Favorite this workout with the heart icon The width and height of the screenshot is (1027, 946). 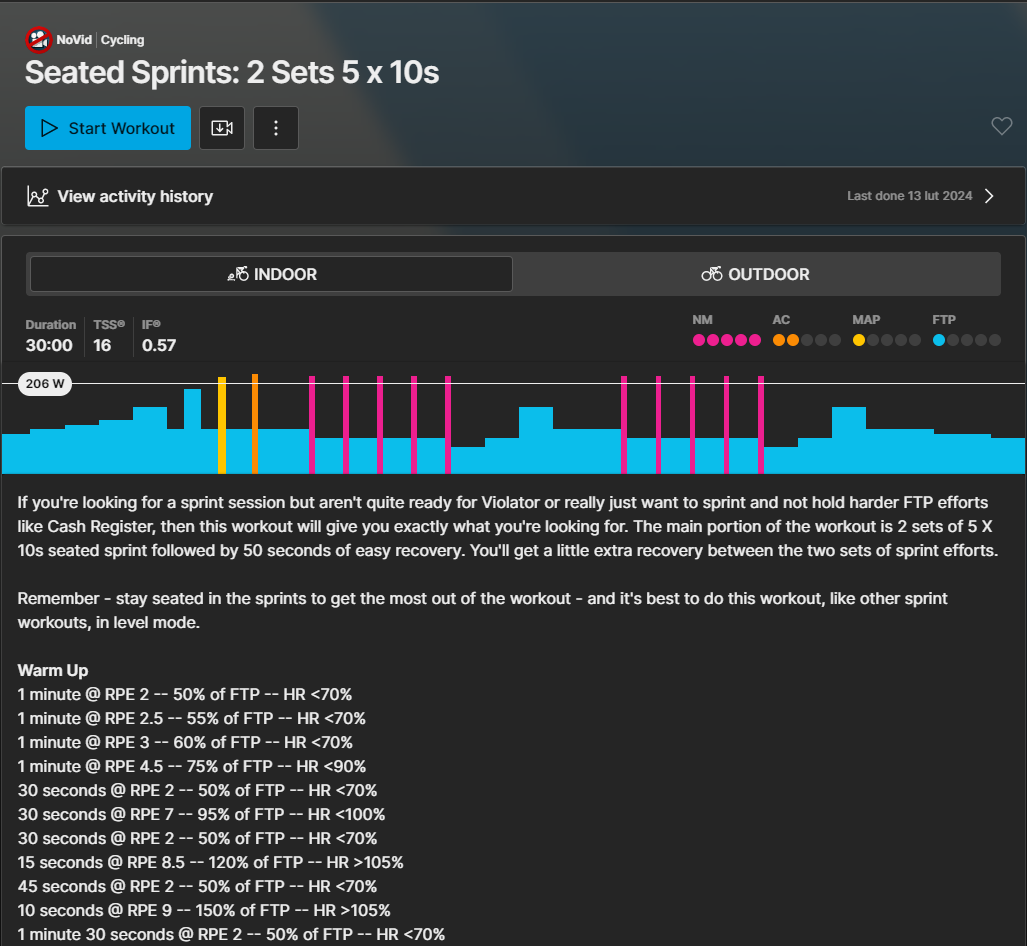point(1001,126)
